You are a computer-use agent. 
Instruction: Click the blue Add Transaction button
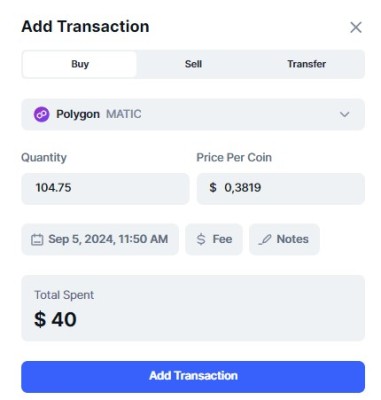point(193,377)
